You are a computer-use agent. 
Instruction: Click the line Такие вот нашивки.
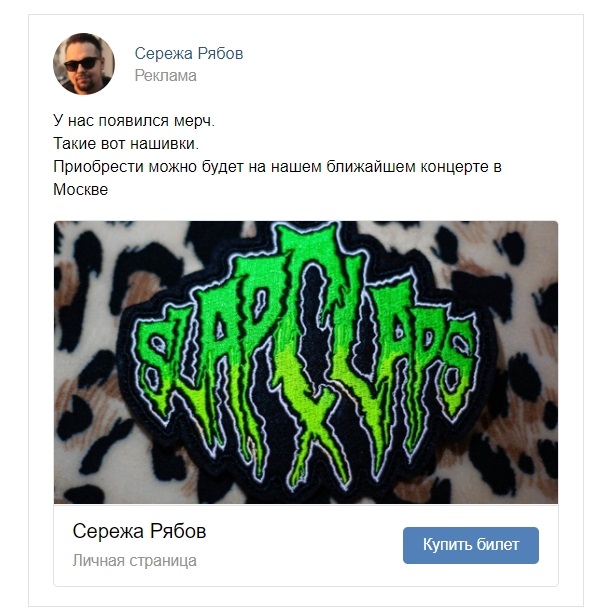pyautogui.click(x=126, y=144)
